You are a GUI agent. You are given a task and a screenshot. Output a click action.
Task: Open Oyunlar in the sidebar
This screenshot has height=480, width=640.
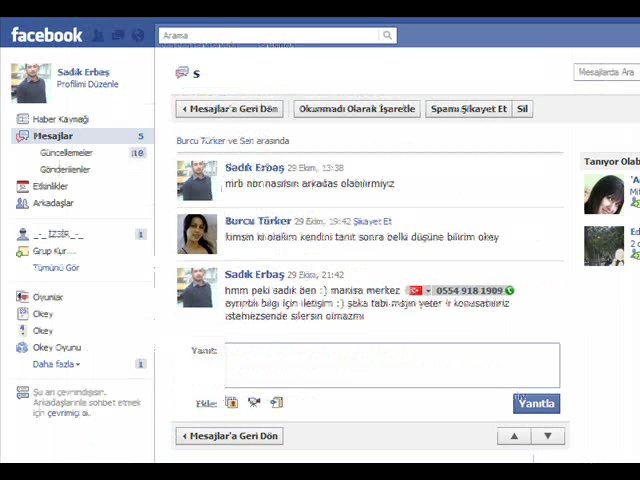(x=48, y=297)
